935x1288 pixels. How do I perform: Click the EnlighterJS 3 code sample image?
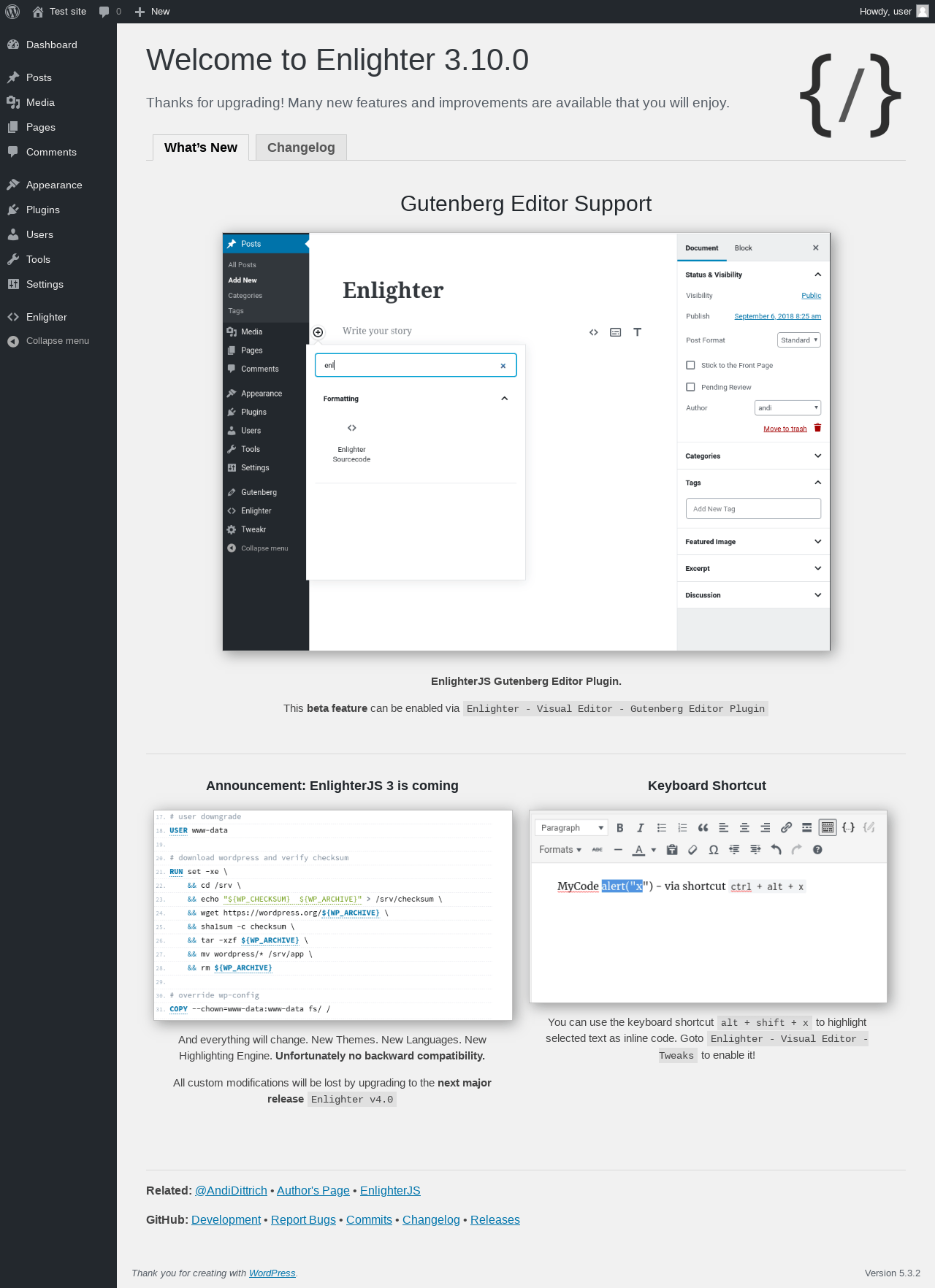[333, 915]
